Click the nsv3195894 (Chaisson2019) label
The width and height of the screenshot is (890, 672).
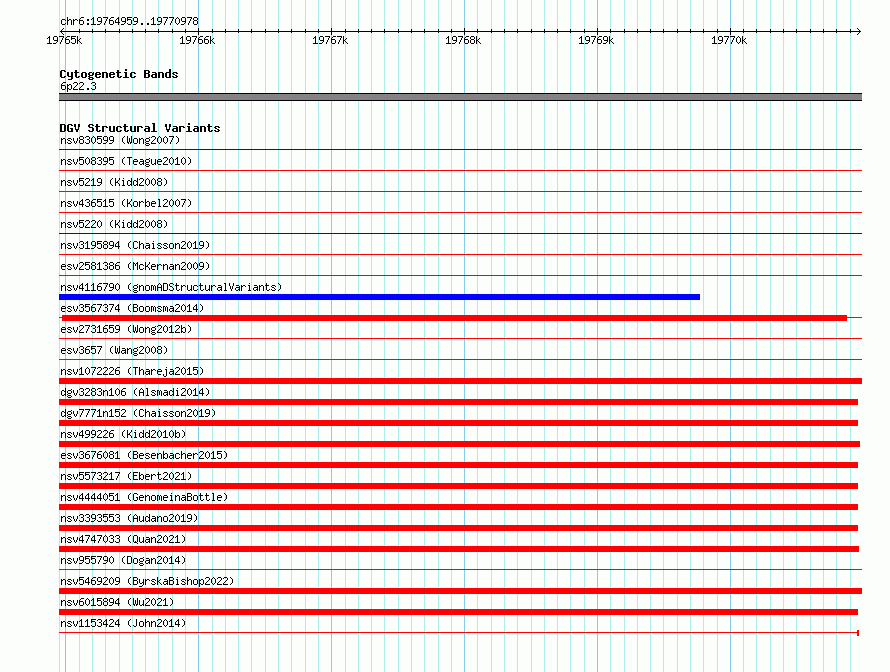135,245
